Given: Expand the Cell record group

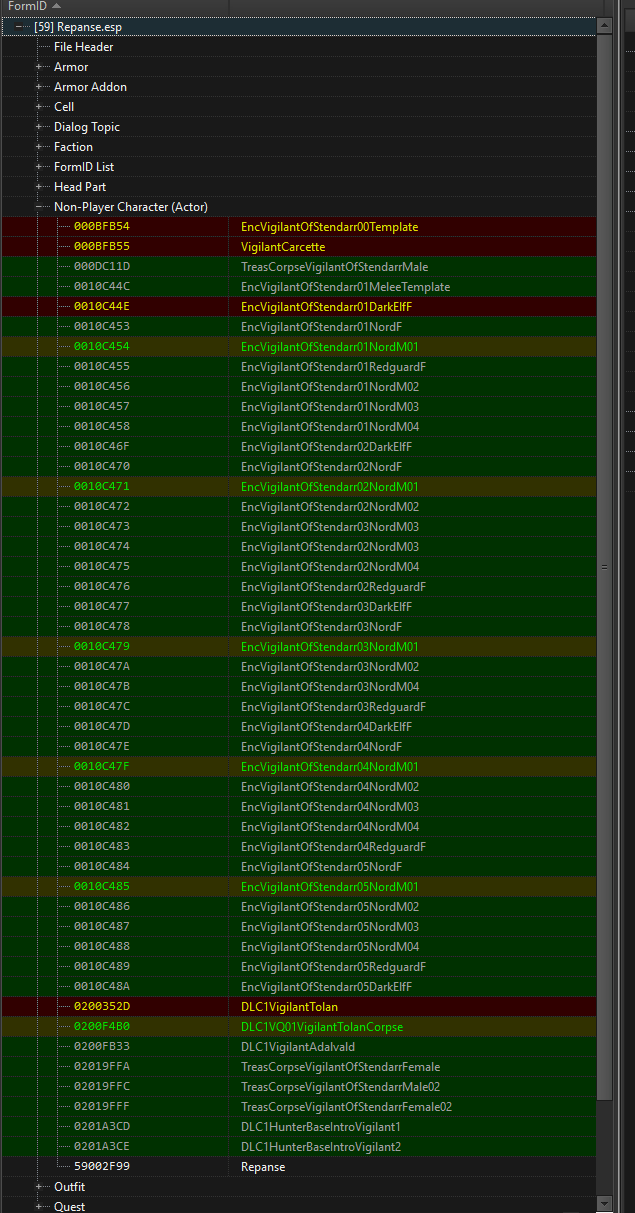Looking at the screenshot, I should click(x=41, y=107).
